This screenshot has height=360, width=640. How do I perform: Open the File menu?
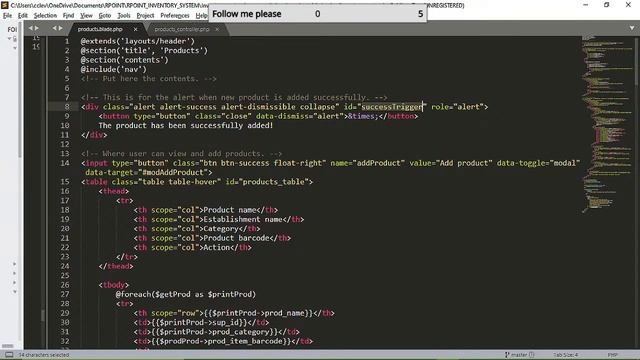tap(7, 16)
